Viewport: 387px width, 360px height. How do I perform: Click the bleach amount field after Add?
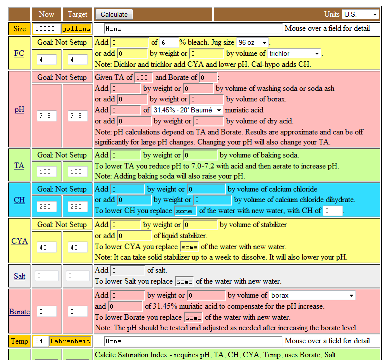tap(129, 43)
